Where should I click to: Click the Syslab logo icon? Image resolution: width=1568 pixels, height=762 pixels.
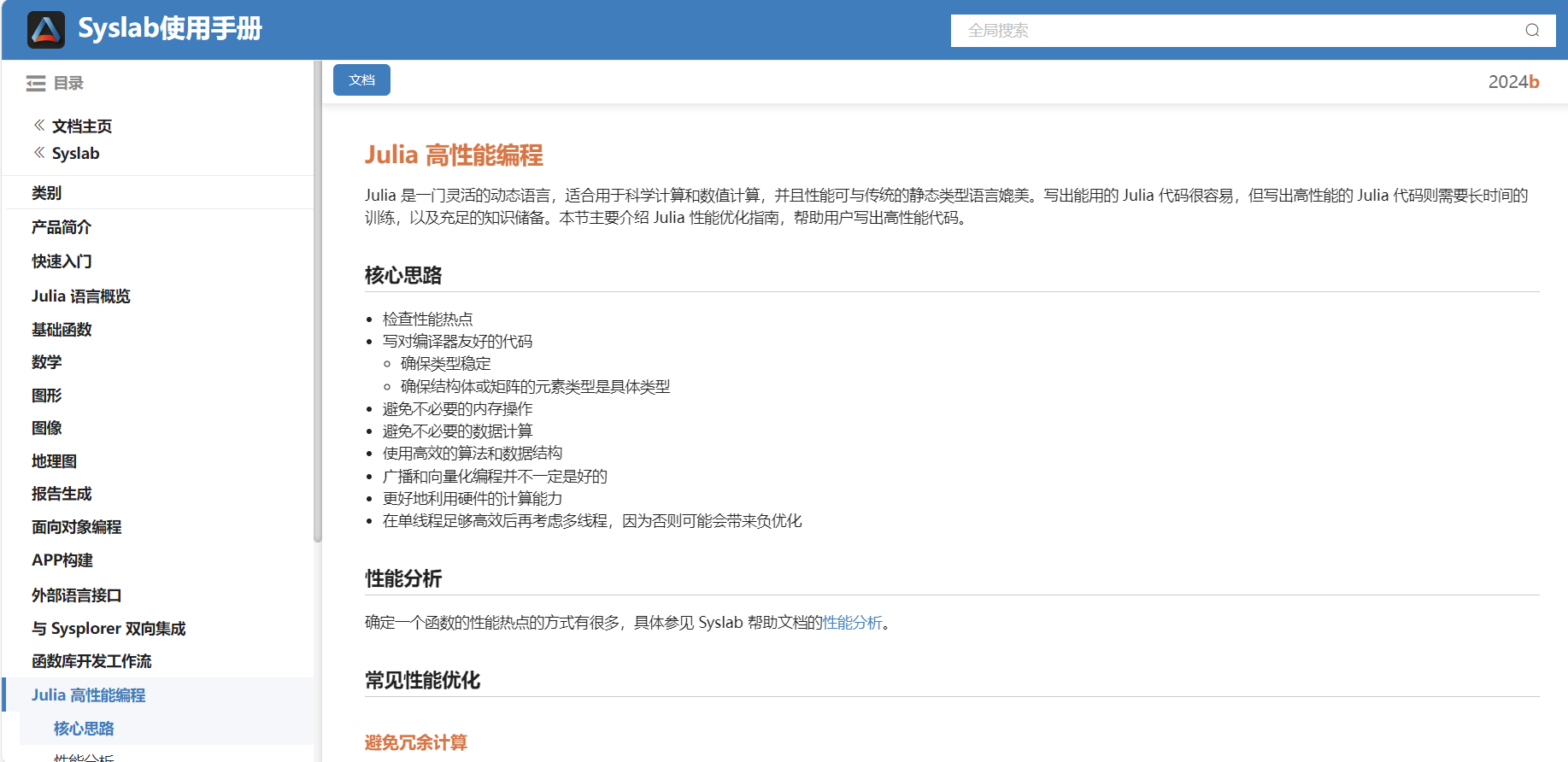point(46,30)
